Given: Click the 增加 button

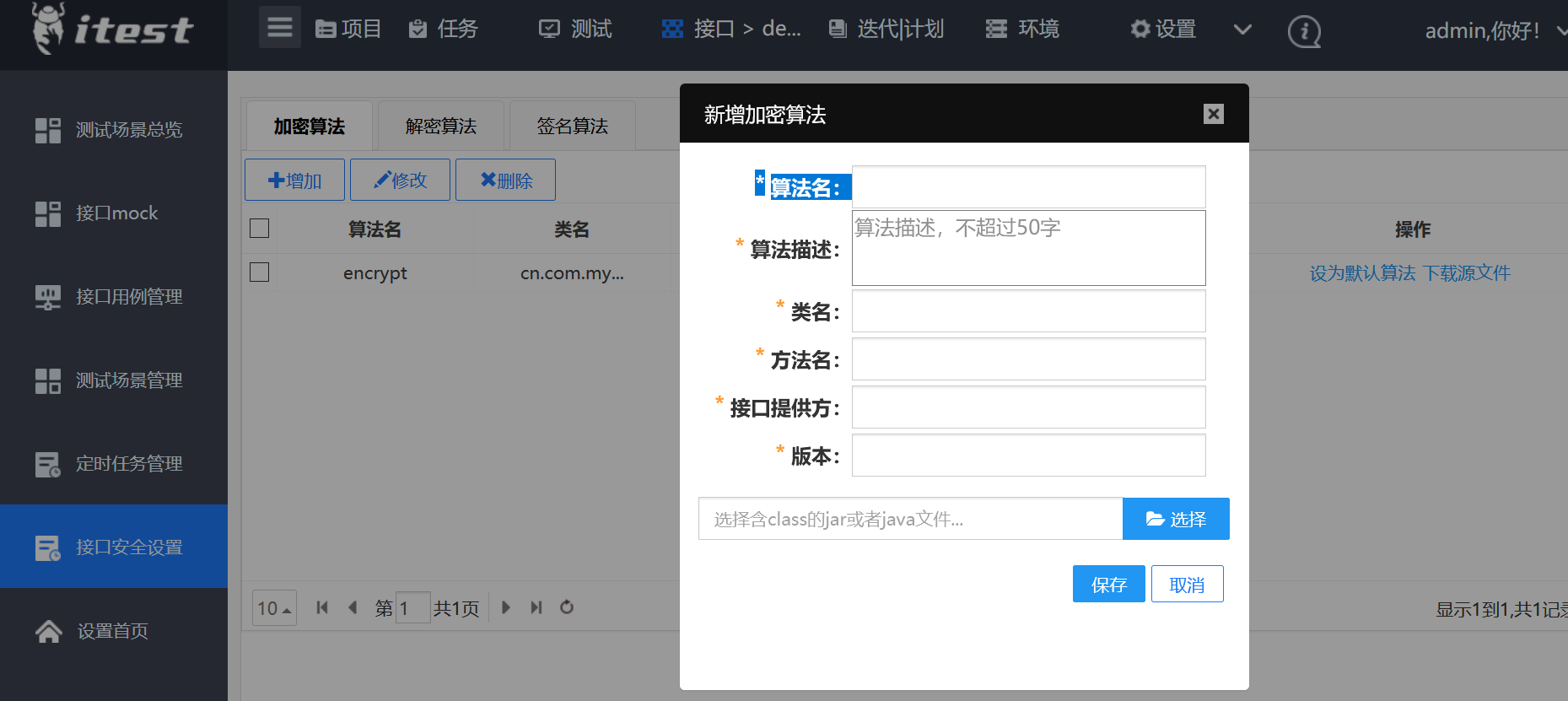Looking at the screenshot, I should click(x=294, y=180).
